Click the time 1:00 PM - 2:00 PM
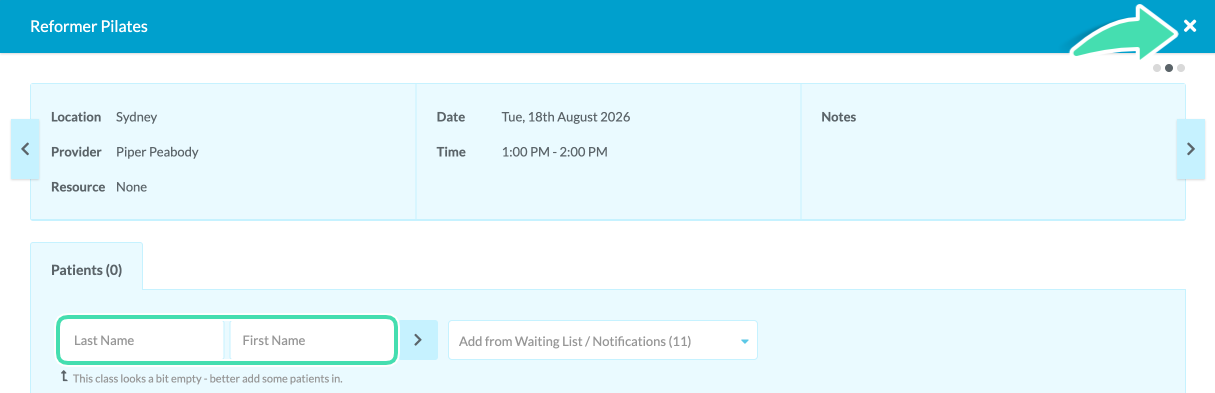The width and height of the screenshot is (1215, 393). (555, 152)
